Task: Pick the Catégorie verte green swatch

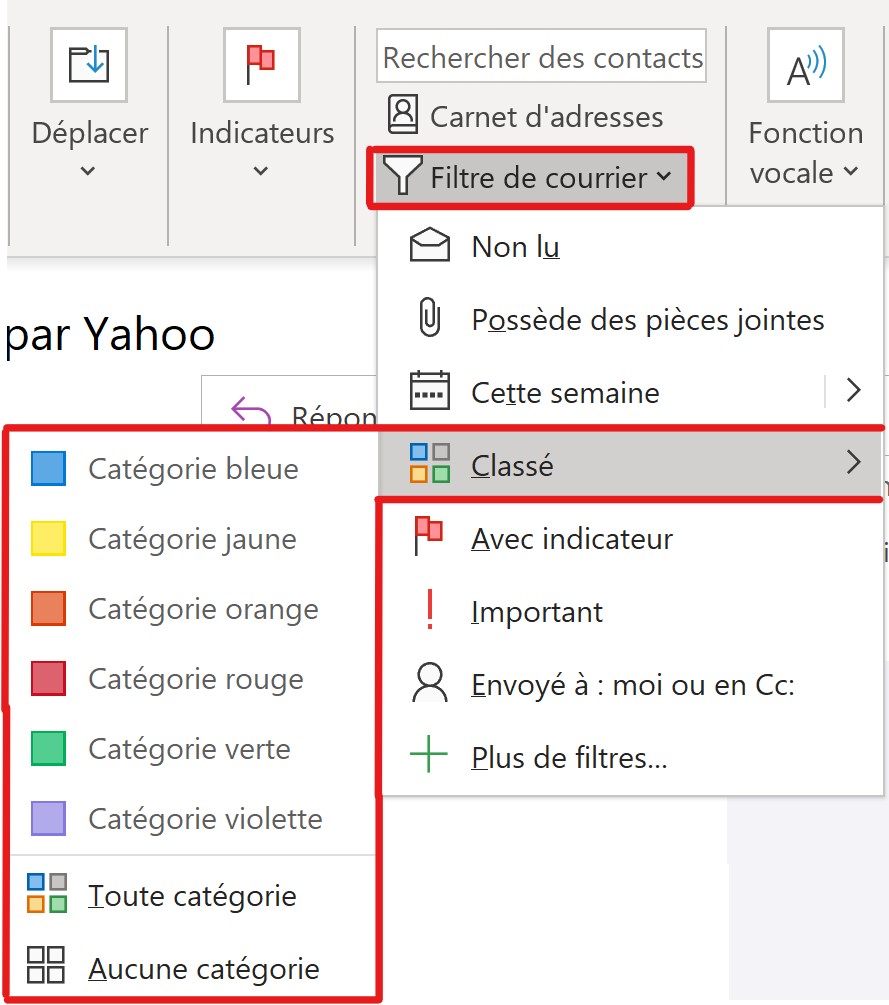Action: (48, 749)
